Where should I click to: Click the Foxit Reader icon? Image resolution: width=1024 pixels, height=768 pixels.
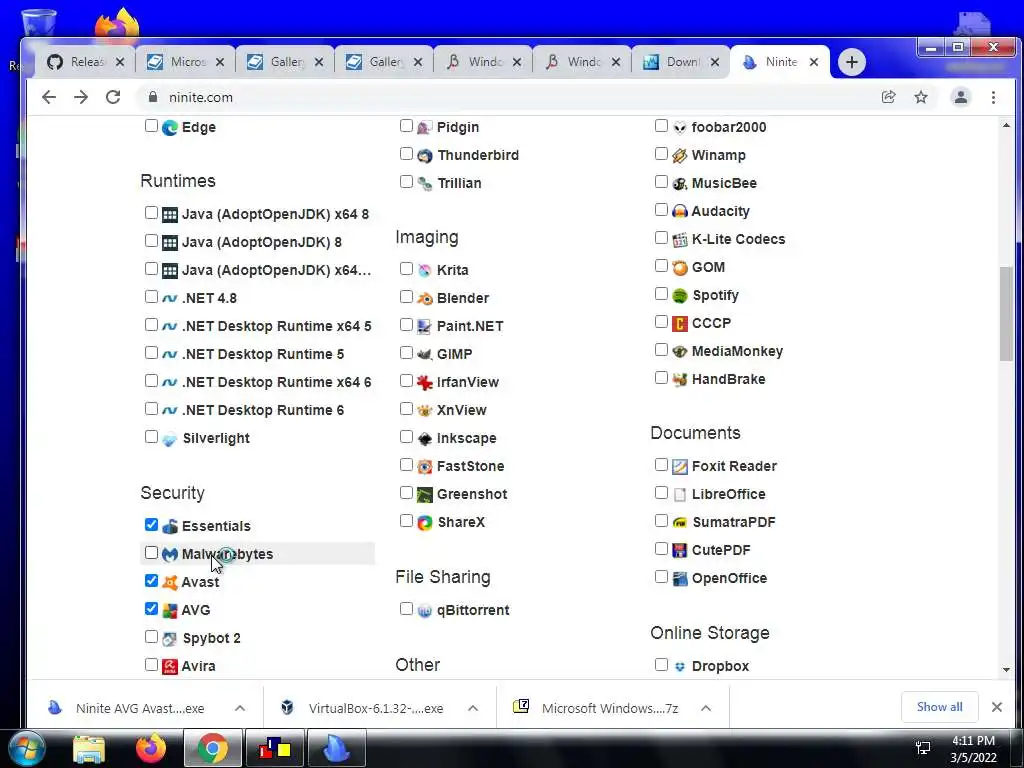[680, 466]
